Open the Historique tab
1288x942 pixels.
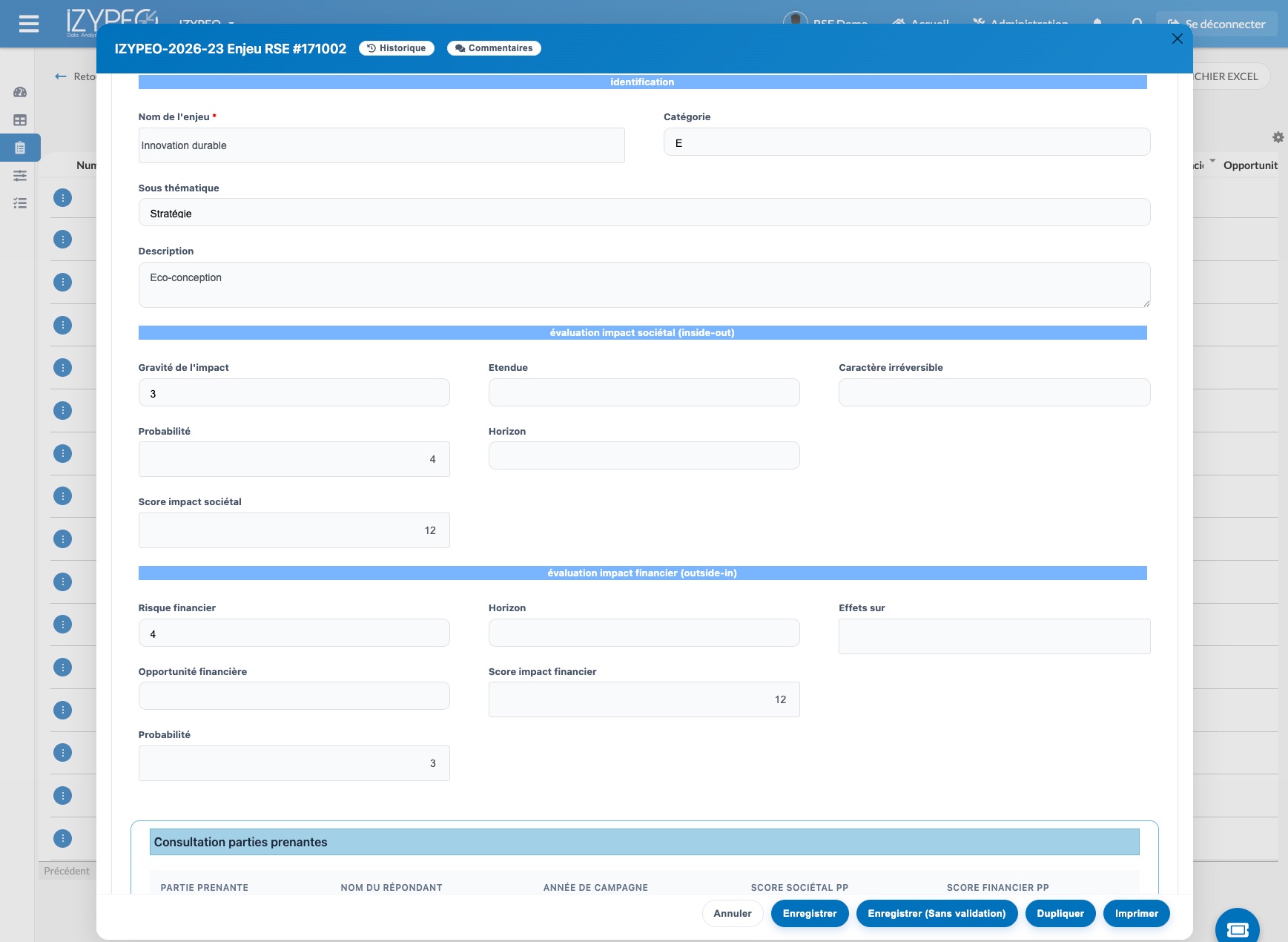[x=397, y=48]
